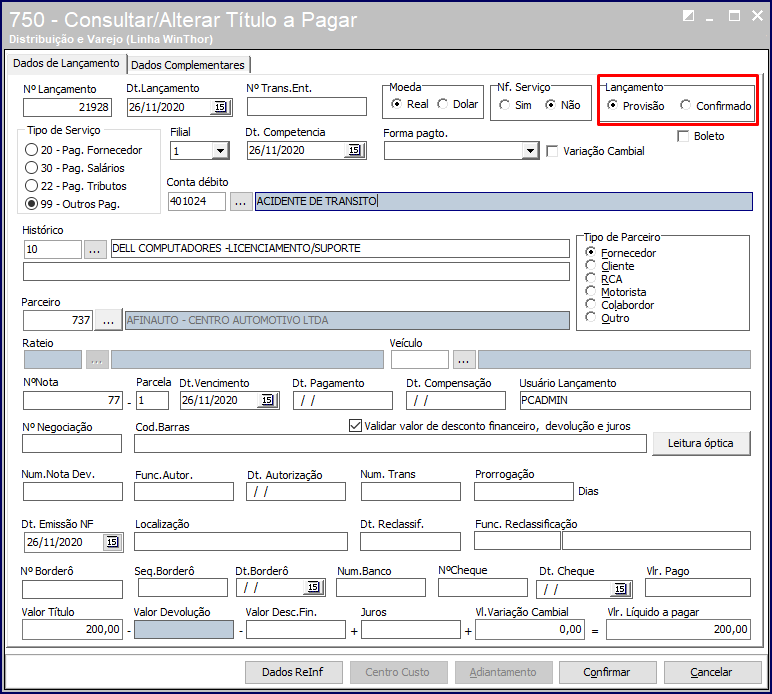Click the Dados ReInf button
The image size is (772, 694).
point(293,672)
